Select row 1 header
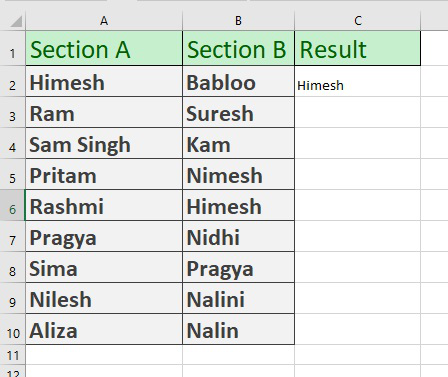 13,49
